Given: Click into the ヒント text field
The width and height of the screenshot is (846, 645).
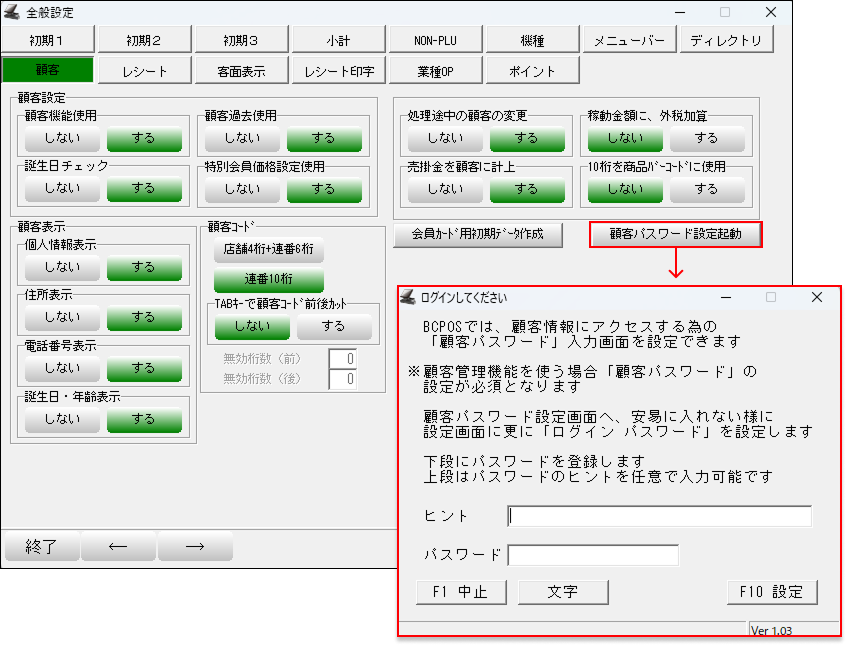Looking at the screenshot, I should pyautogui.click(x=660, y=516).
